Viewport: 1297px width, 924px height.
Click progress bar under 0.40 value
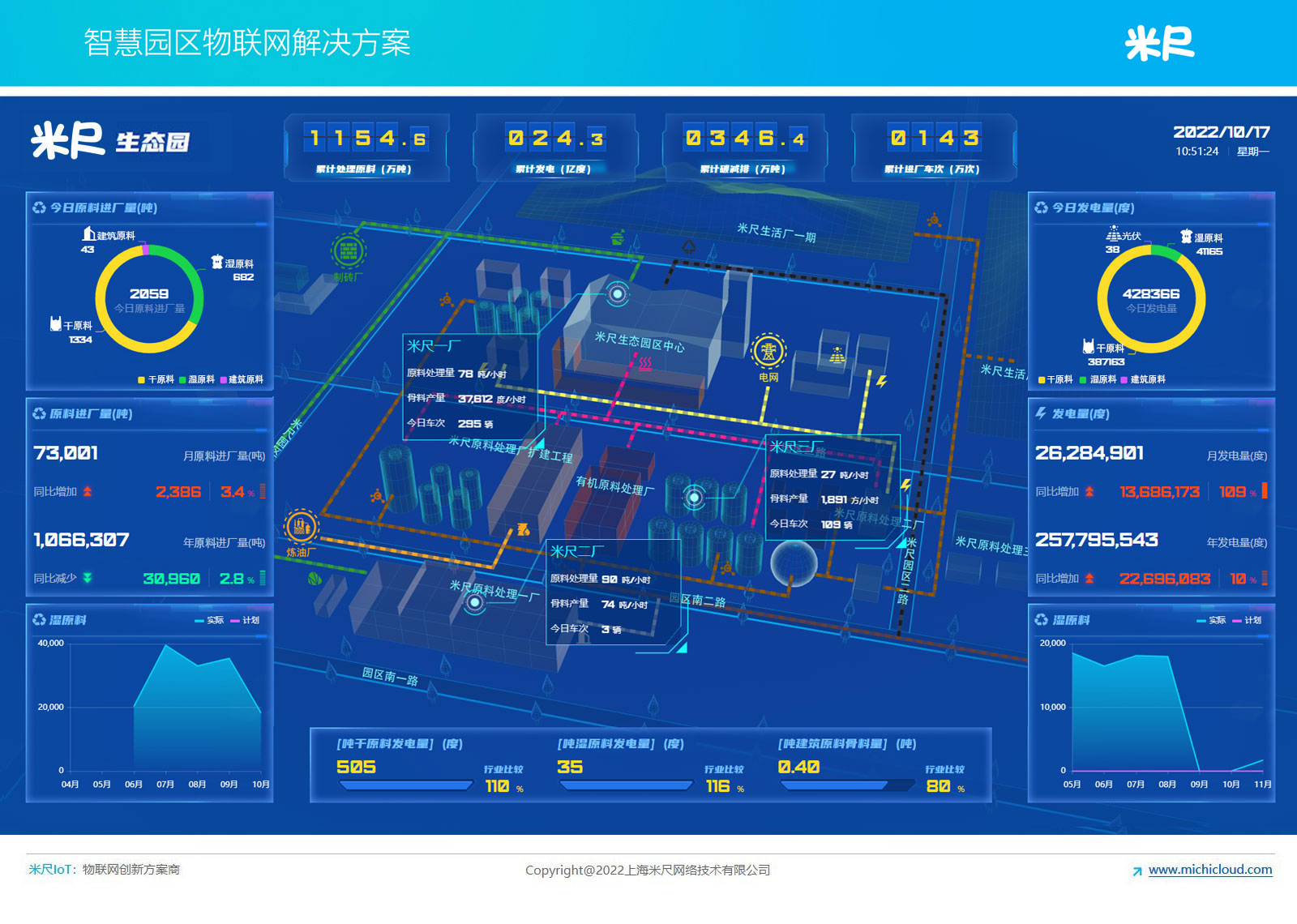pos(846,785)
